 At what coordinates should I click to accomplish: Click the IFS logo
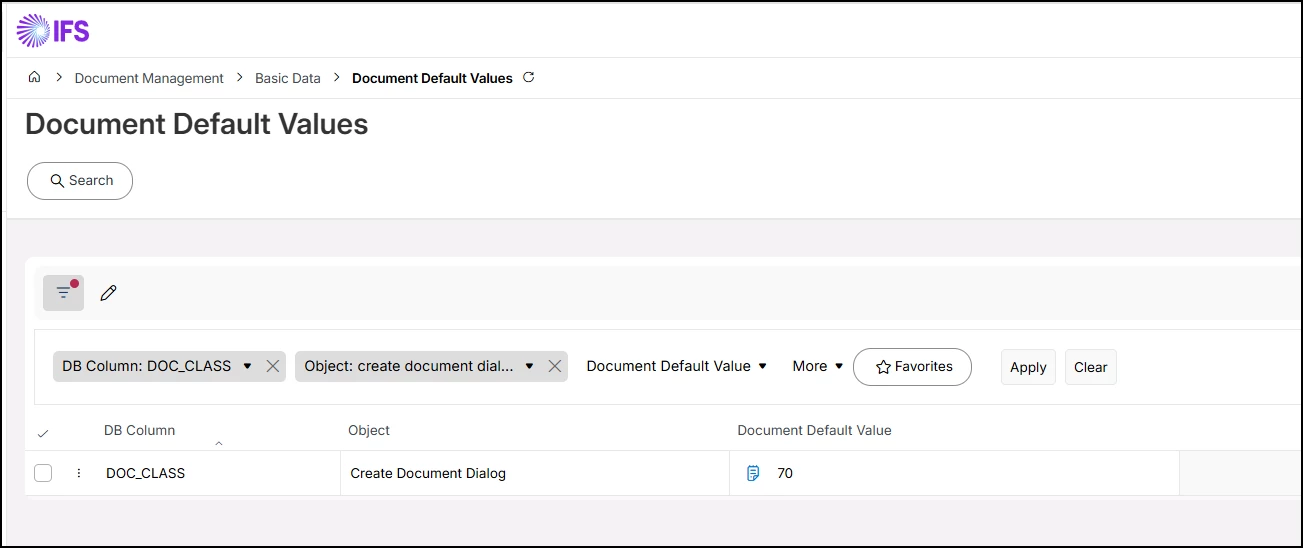(x=54, y=30)
